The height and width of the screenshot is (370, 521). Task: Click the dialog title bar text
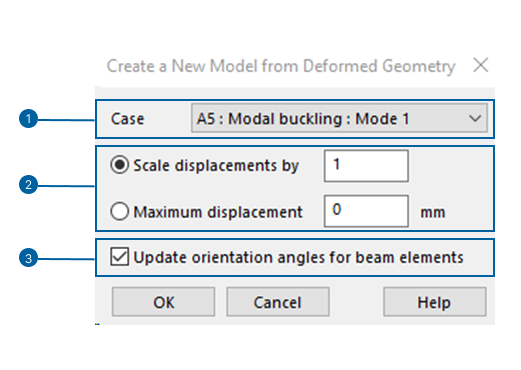pos(281,66)
